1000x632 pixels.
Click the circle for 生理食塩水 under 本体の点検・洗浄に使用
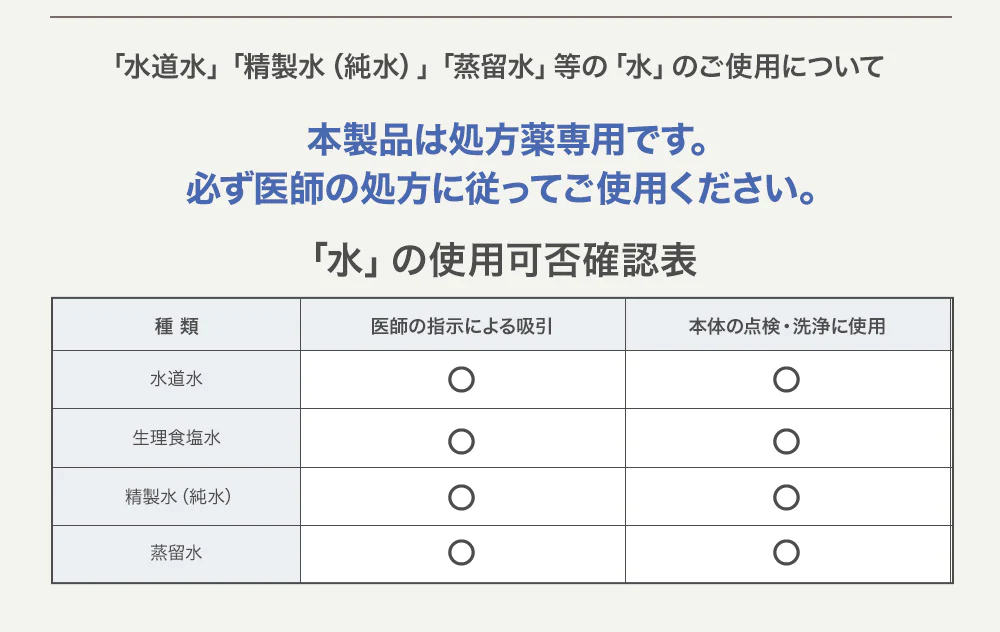pos(786,441)
